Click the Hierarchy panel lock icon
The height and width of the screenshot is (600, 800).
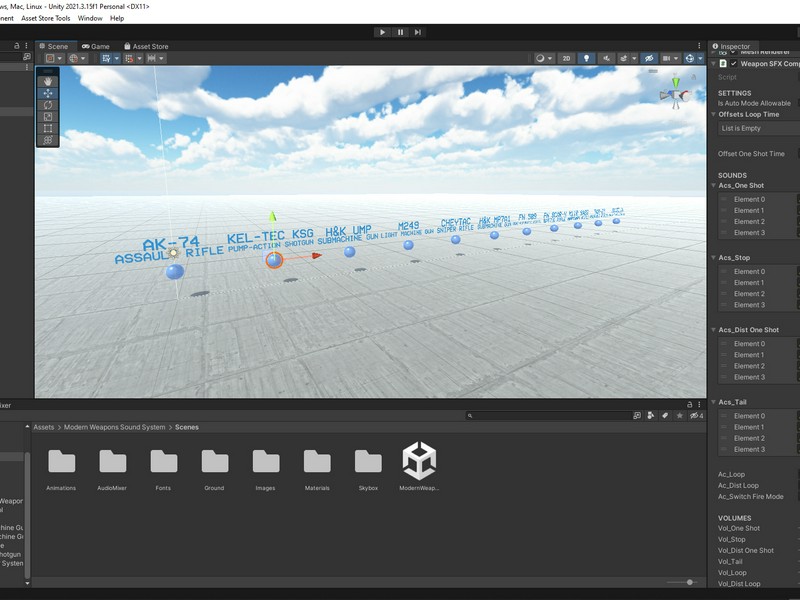[16, 45]
